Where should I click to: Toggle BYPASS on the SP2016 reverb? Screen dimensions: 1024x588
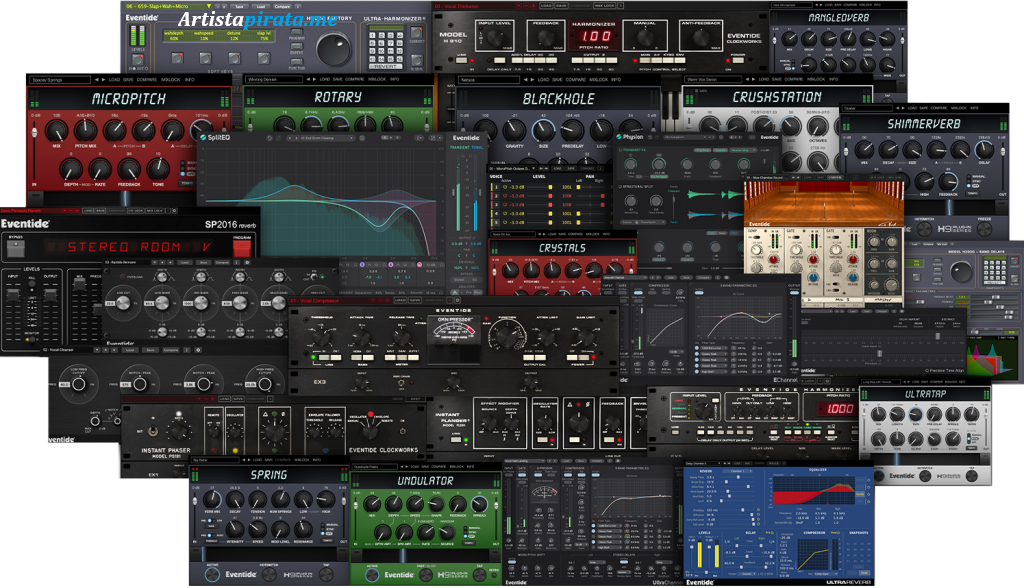click(15, 246)
